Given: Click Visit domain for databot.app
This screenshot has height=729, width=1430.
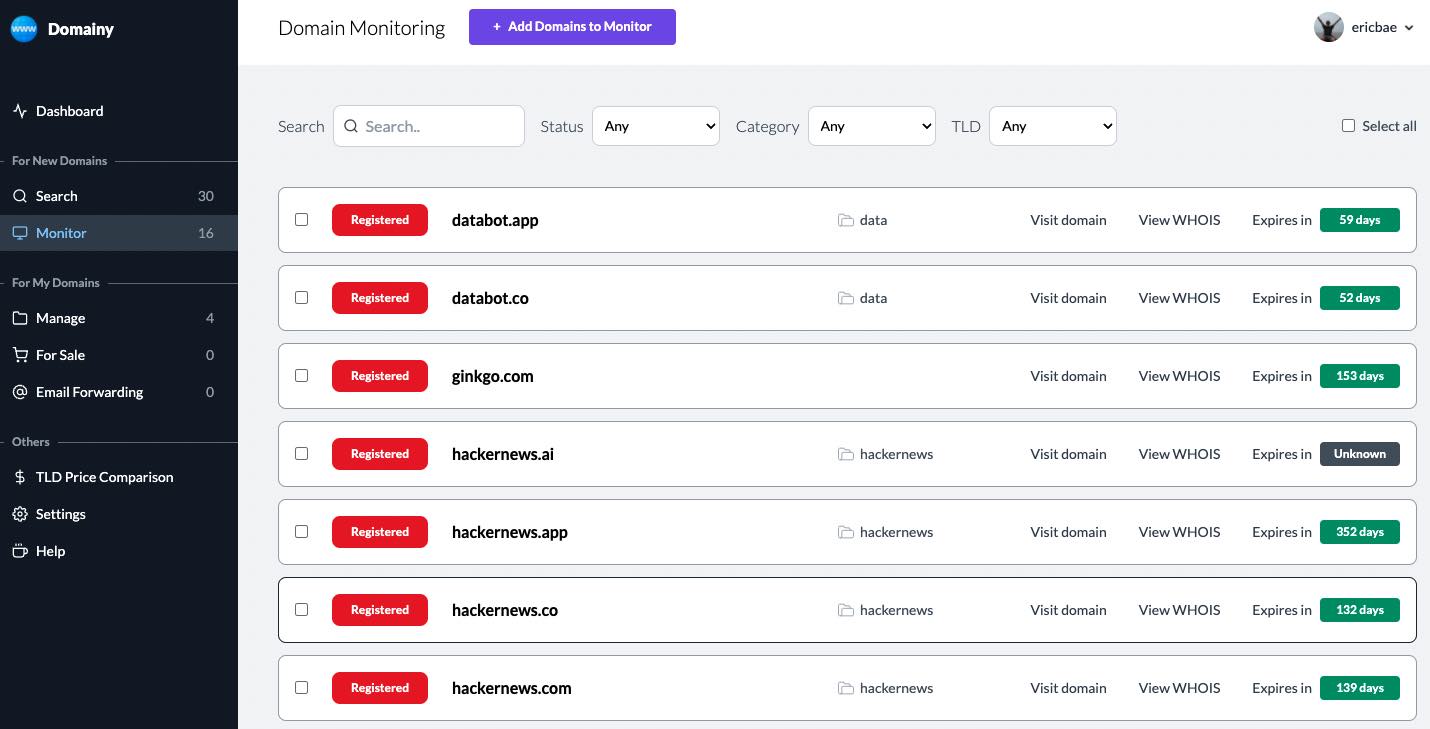Looking at the screenshot, I should 1068,220.
